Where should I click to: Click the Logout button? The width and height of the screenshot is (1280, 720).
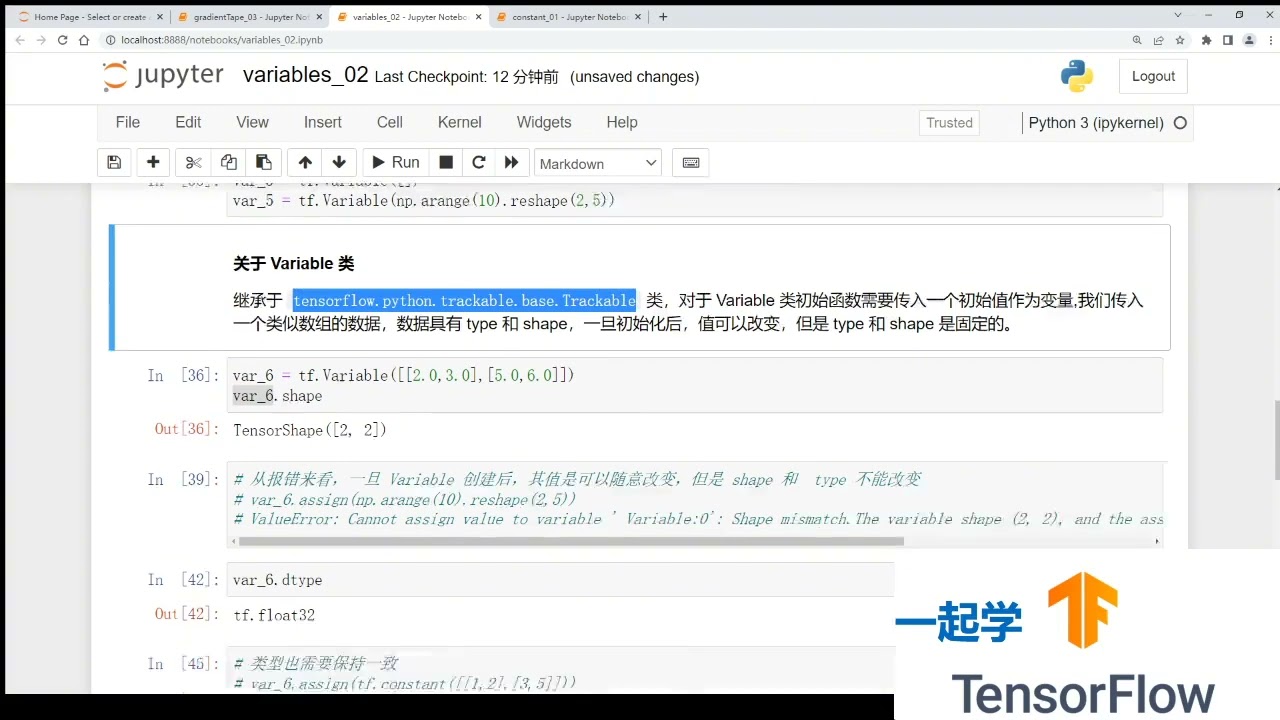[1153, 76]
